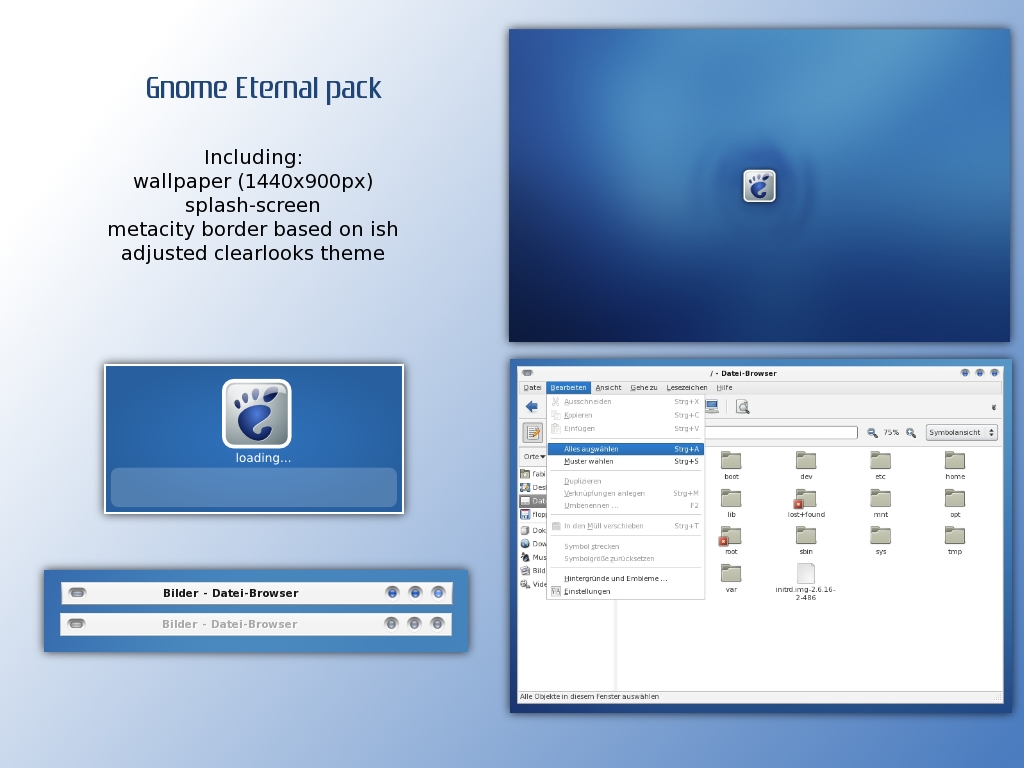Choose Alles auswählen in the menu
The width and height of the screenshot is (1024, 768).
tap(625, 449)
